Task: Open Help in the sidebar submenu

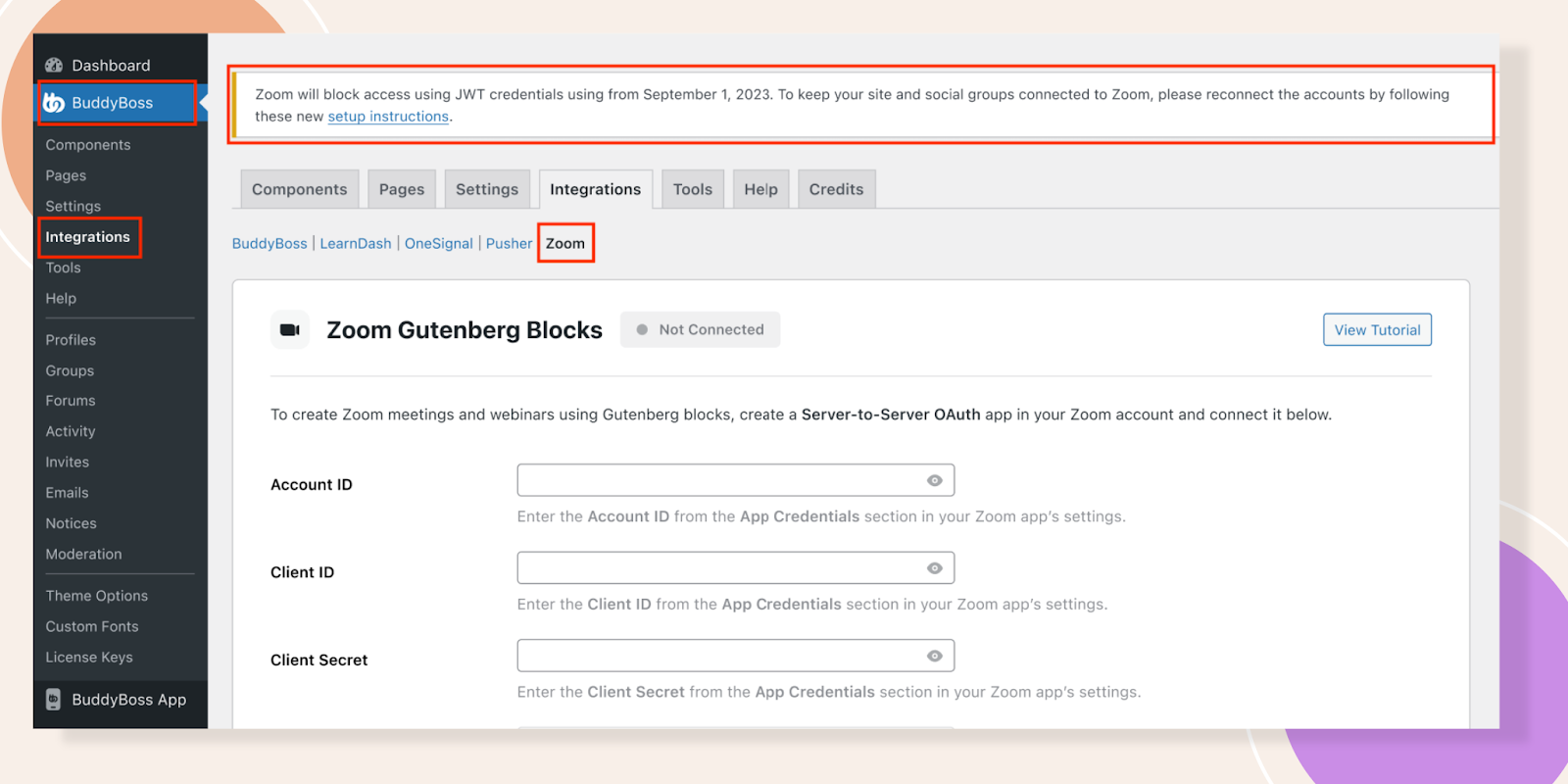Action: (x=61, y=298)
